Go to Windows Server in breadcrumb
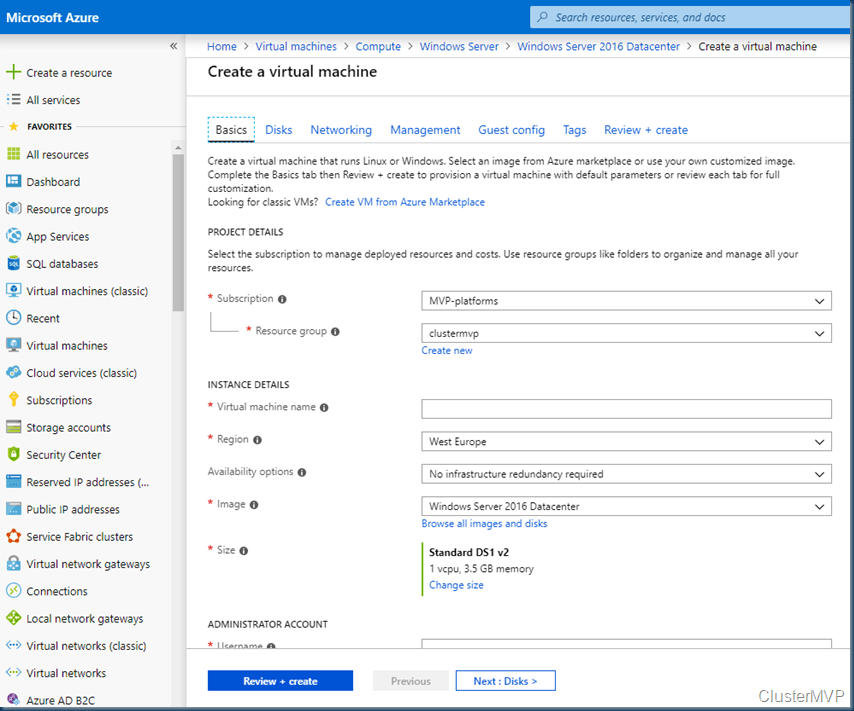This screenshot has width=854, height=711. pos(459,46)
